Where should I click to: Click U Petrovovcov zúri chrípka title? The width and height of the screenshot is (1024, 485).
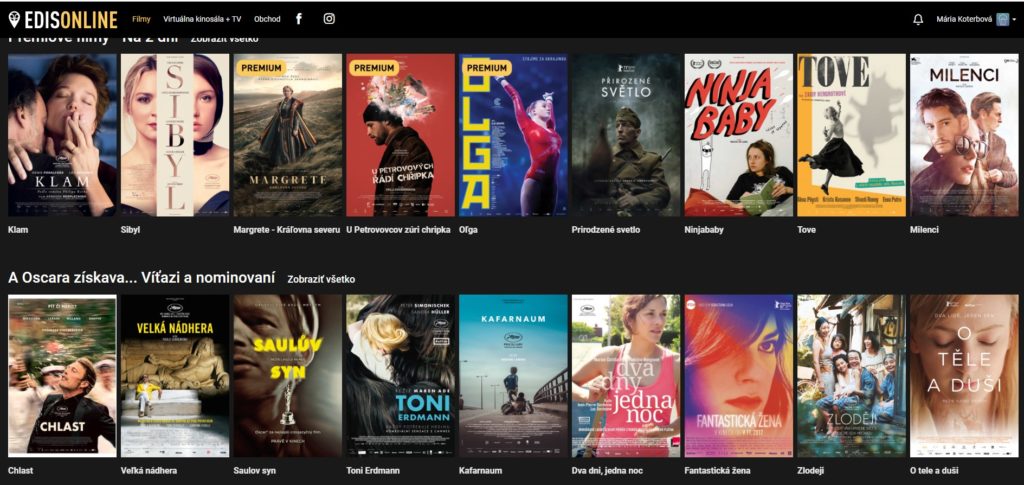click(398, 230)
